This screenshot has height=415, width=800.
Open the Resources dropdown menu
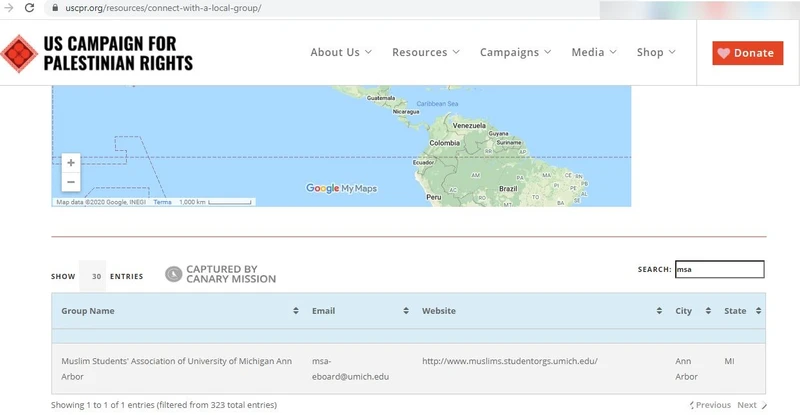pyautogui.click(x=426, y=52)
